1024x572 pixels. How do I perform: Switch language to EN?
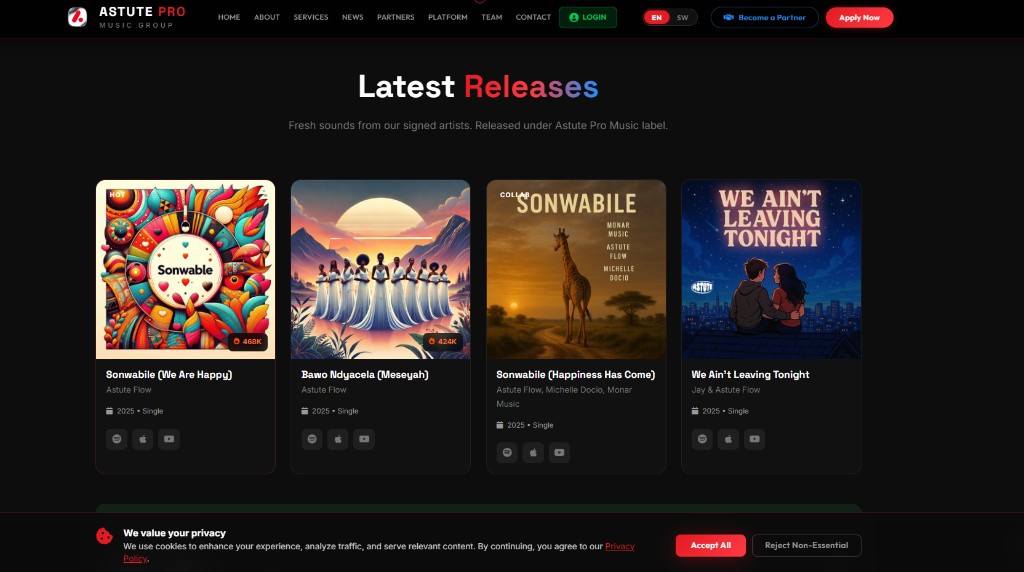[656, 18]
